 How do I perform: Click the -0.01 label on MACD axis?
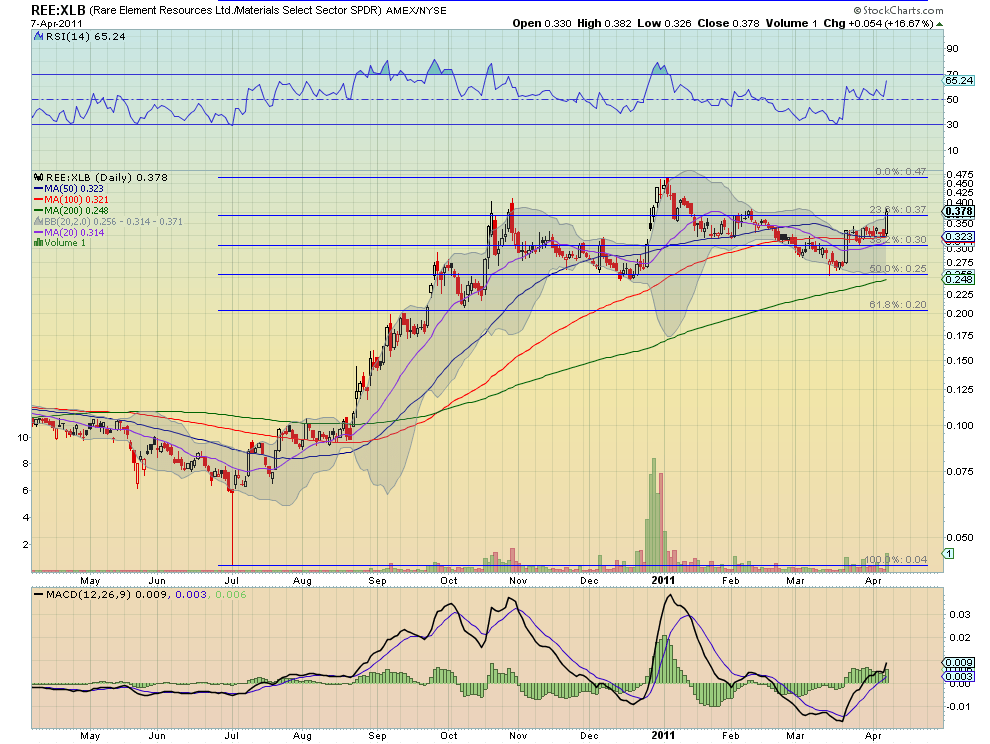[958, 706]
